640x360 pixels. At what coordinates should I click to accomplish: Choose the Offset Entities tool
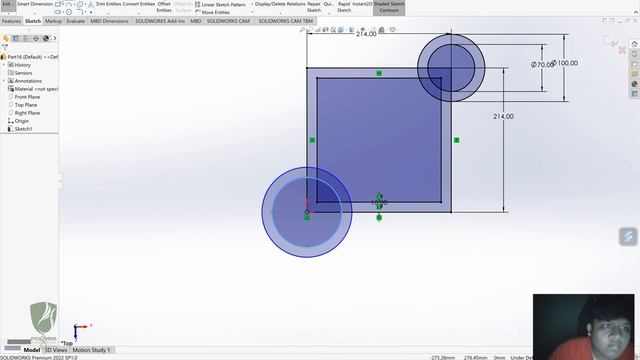[164, 7]
